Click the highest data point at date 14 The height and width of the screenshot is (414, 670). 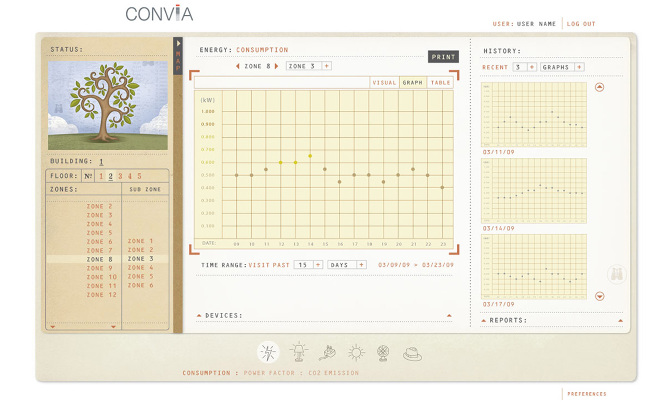(x=310, y=156)
